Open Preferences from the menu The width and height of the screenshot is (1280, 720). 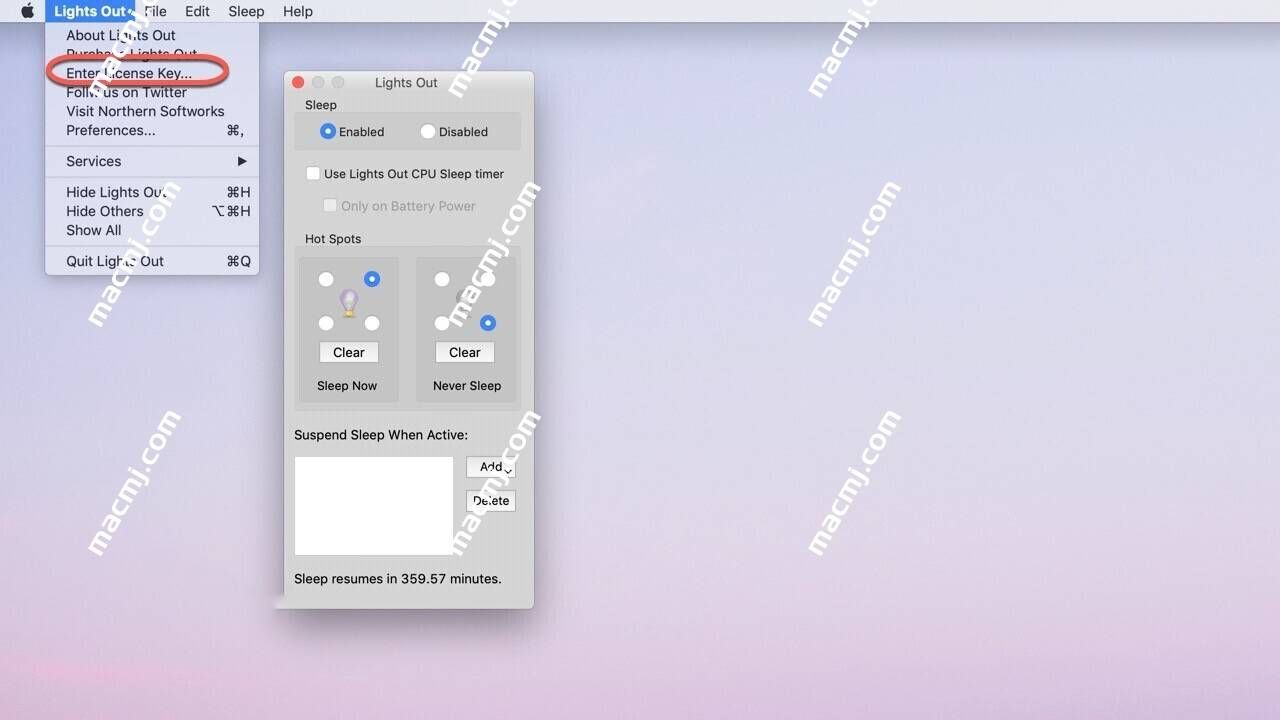coord(152,130)
